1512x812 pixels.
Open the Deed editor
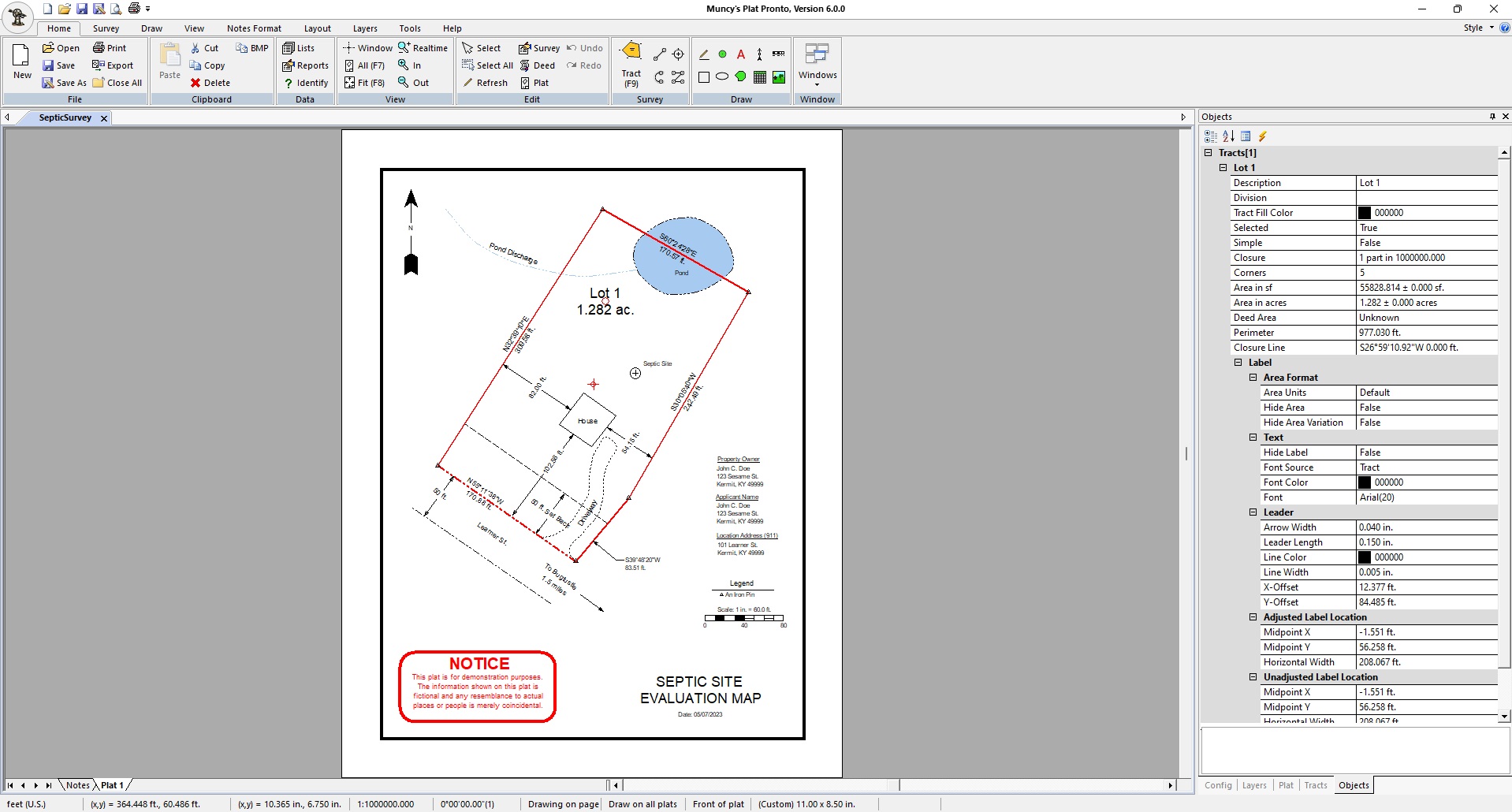point(537,65)
